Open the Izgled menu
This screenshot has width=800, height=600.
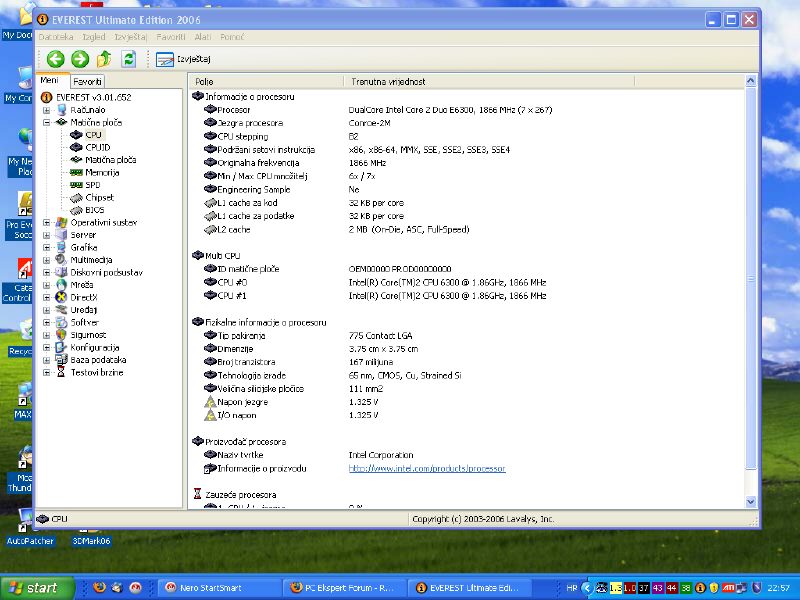coord(94,37)
